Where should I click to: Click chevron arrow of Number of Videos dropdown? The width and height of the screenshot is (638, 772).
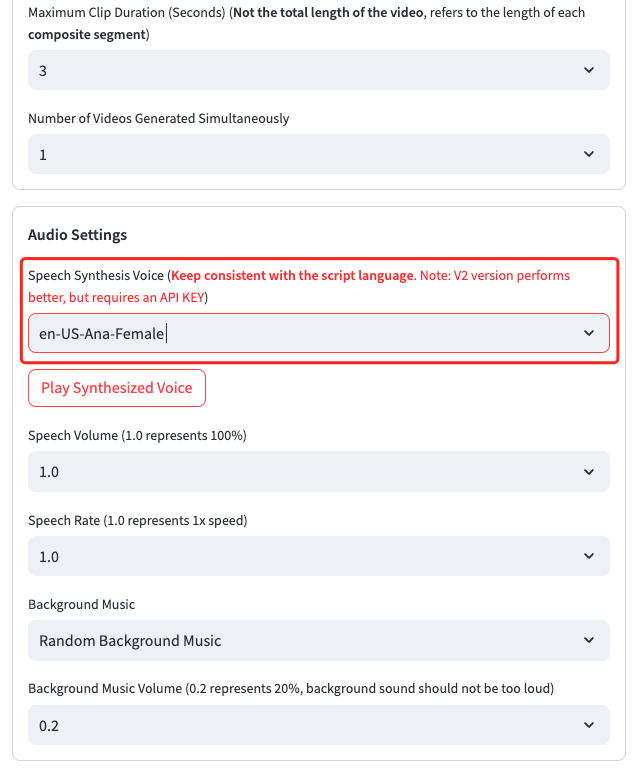588,155
